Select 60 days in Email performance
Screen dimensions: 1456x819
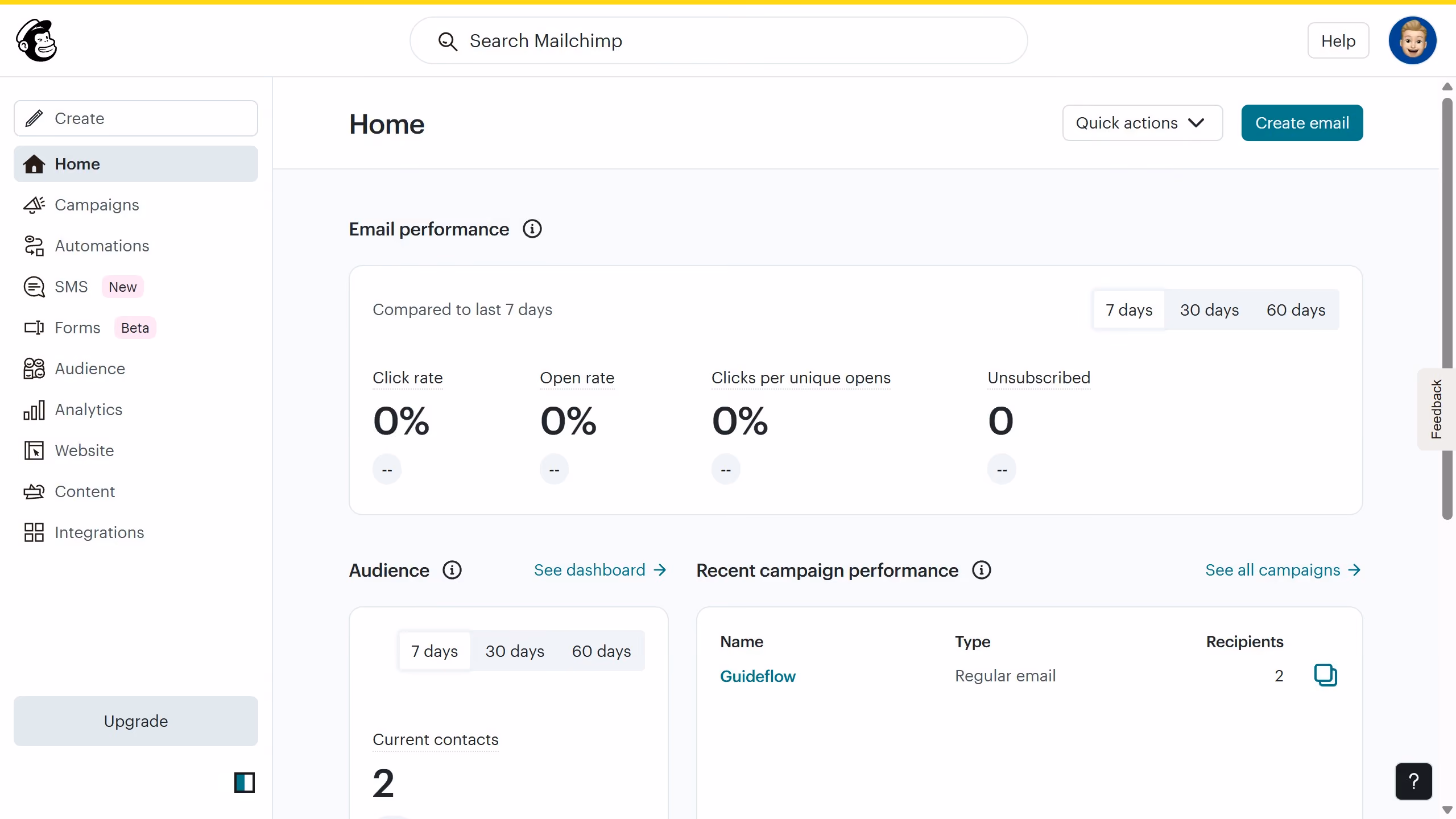[x=1296, y=309]
